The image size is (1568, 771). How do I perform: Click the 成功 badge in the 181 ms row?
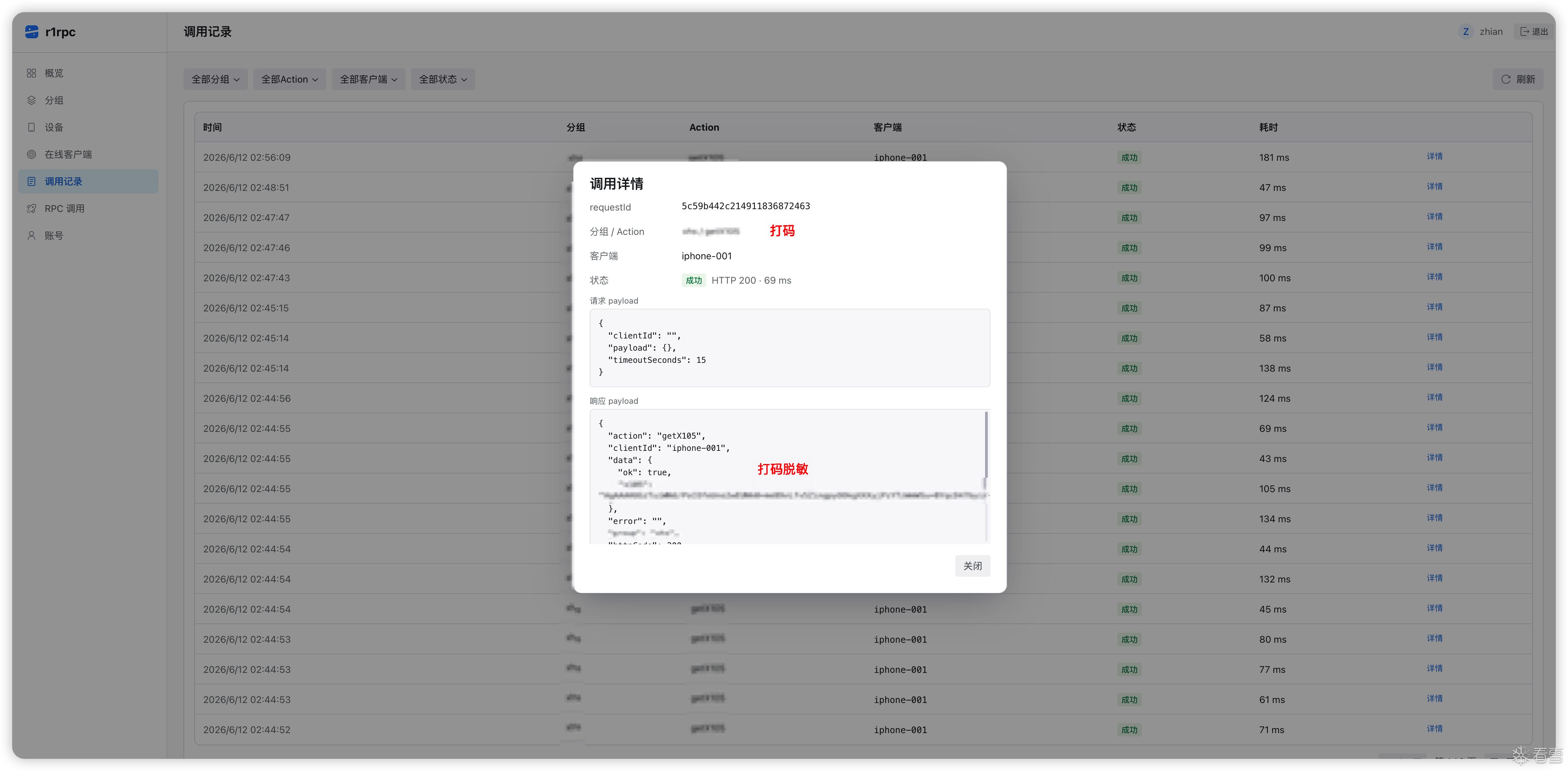click(x=1129, y=158)
